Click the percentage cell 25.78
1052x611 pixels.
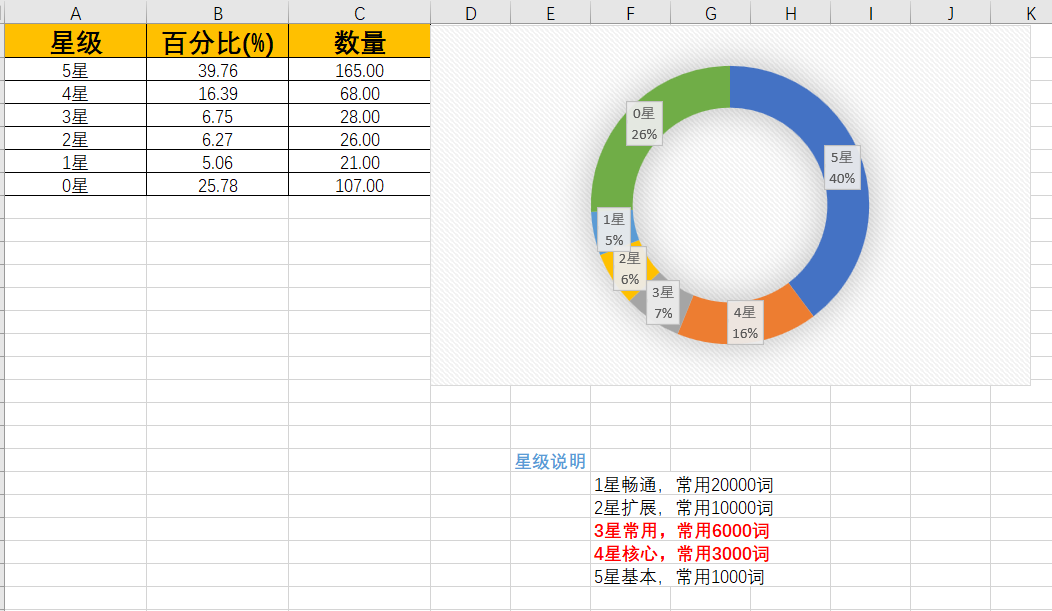217,184
